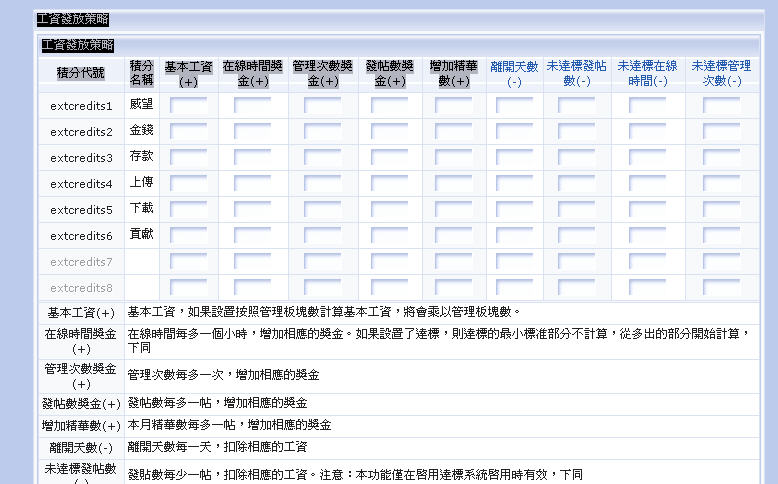Select the extcredits3 增加精華數(+) input
This screenshot has height=484, width=778.
(x=454, y=157)
